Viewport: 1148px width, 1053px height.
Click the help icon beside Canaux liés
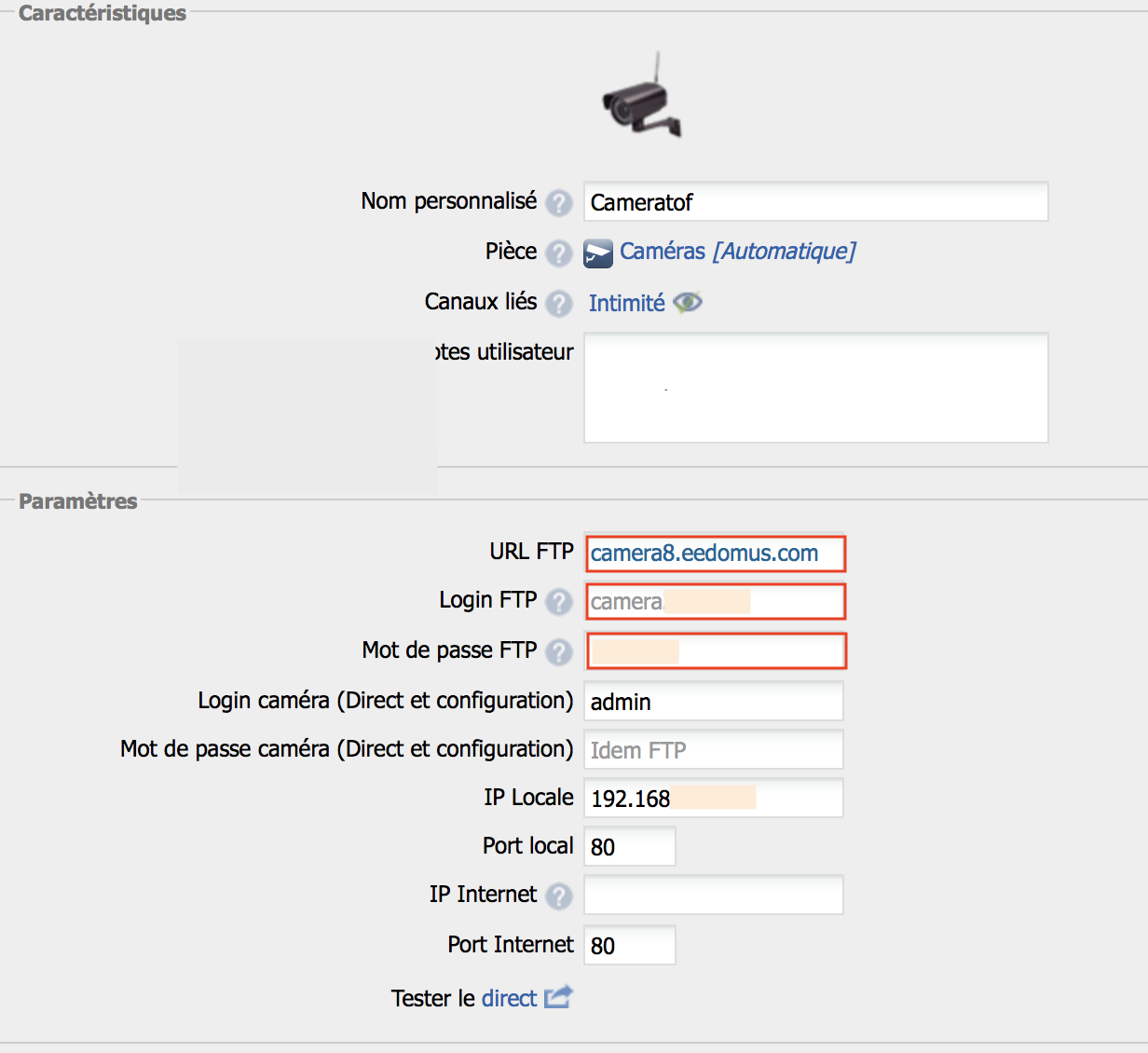click(558, 304)
